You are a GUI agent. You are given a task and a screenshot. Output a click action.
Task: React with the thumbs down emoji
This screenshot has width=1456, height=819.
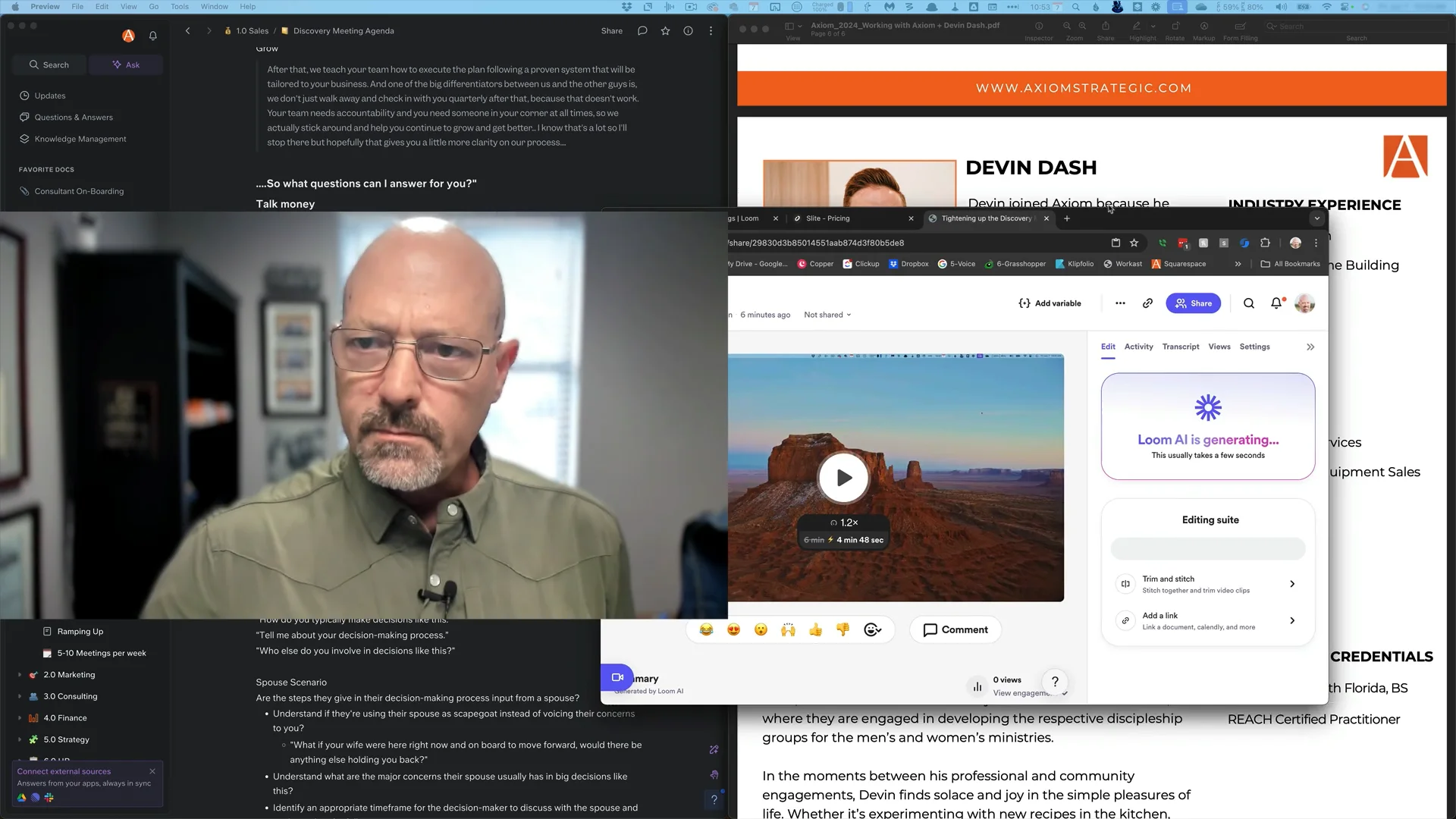pyautogui.click(x=843, y=630)
